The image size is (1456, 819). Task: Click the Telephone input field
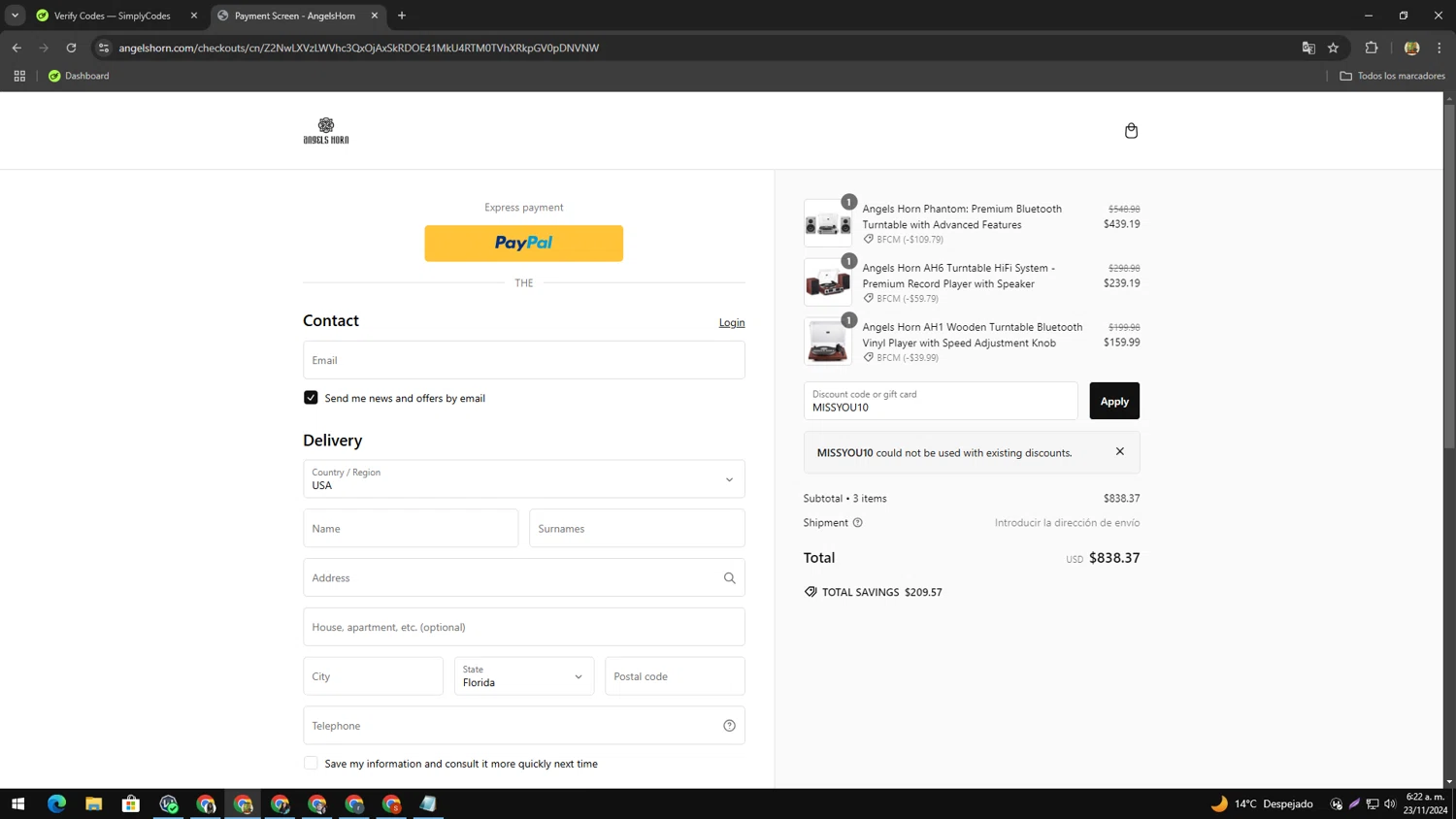point(524,726)
